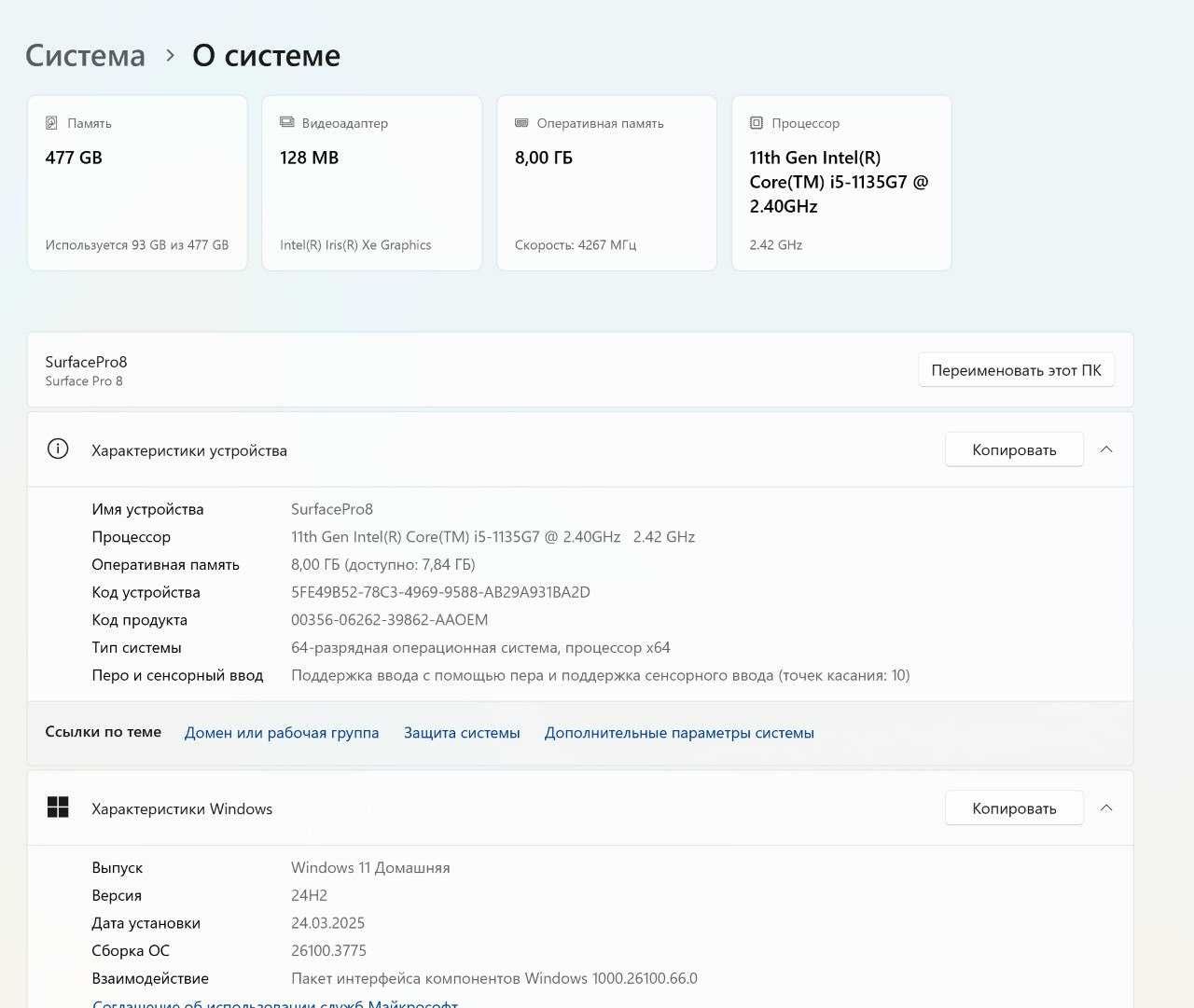Open Защита системы link

[462, 733]
